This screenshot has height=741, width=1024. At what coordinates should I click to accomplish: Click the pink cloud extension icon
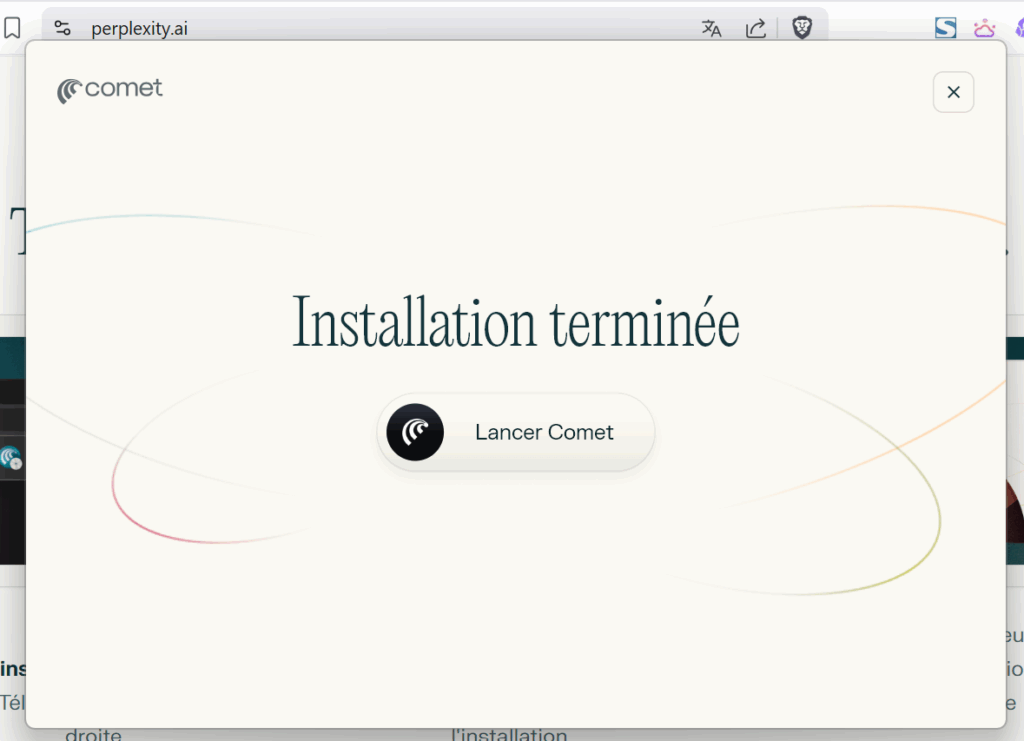click(985, 28)
